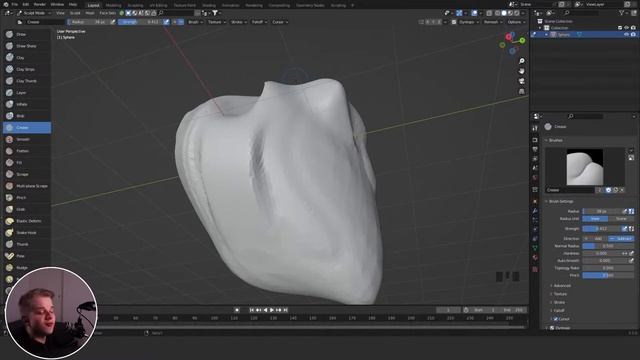Open the Modifiers wrench properties tab
The height and width of the screenshot is (360, 640).
click(x=535, y=211)
